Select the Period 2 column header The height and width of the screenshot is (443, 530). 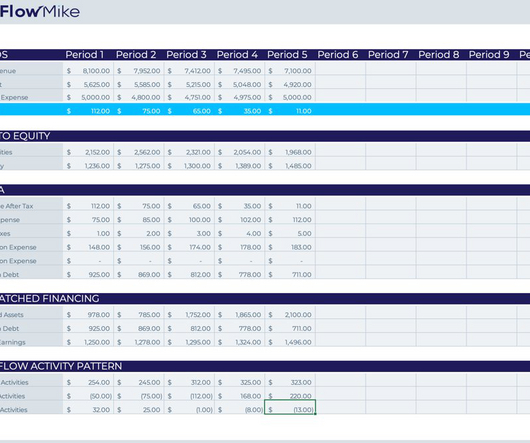tap(136, 55)
